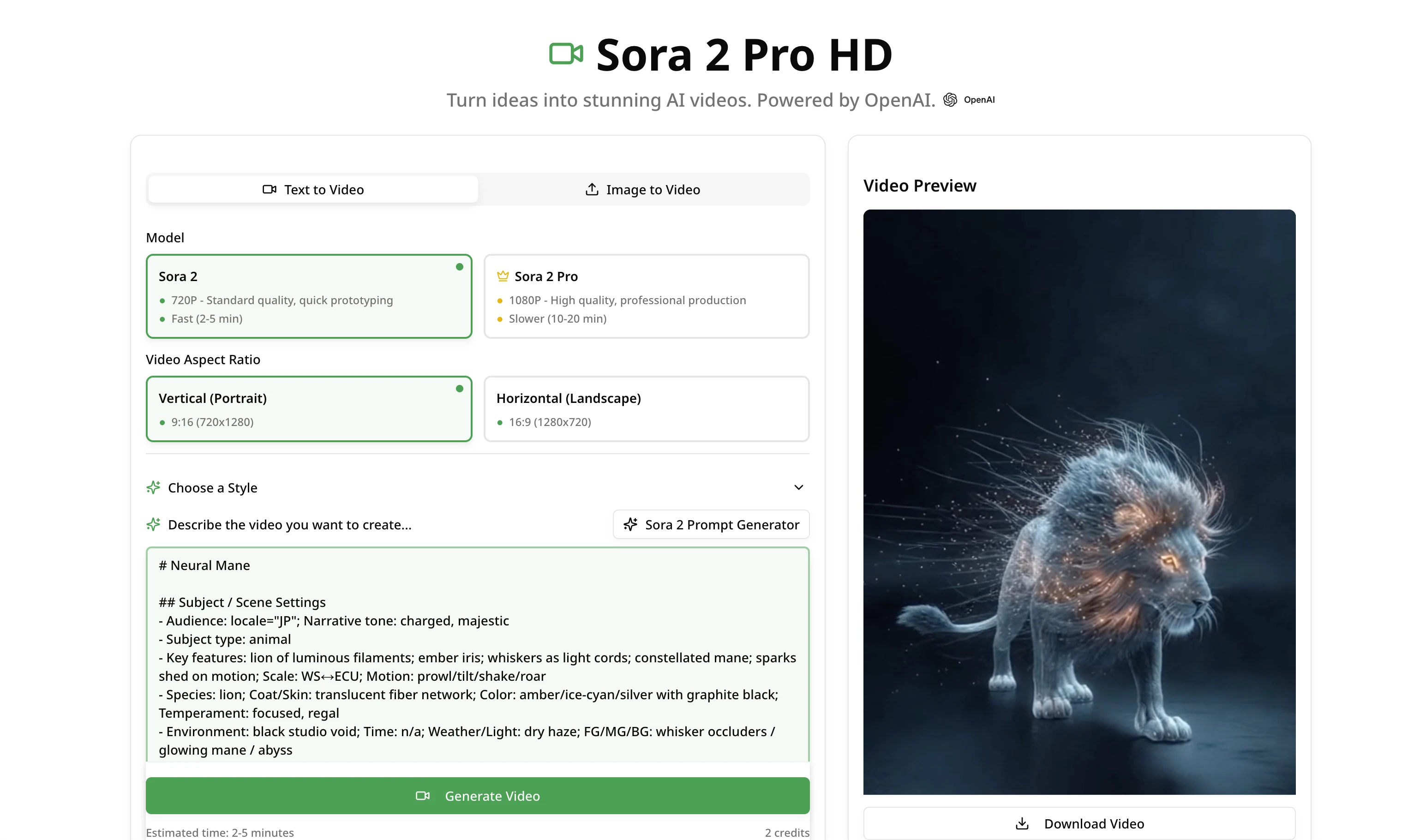Expand the Choose a Style chevron
1402x840 pixels.
click(x=799, y=487)
